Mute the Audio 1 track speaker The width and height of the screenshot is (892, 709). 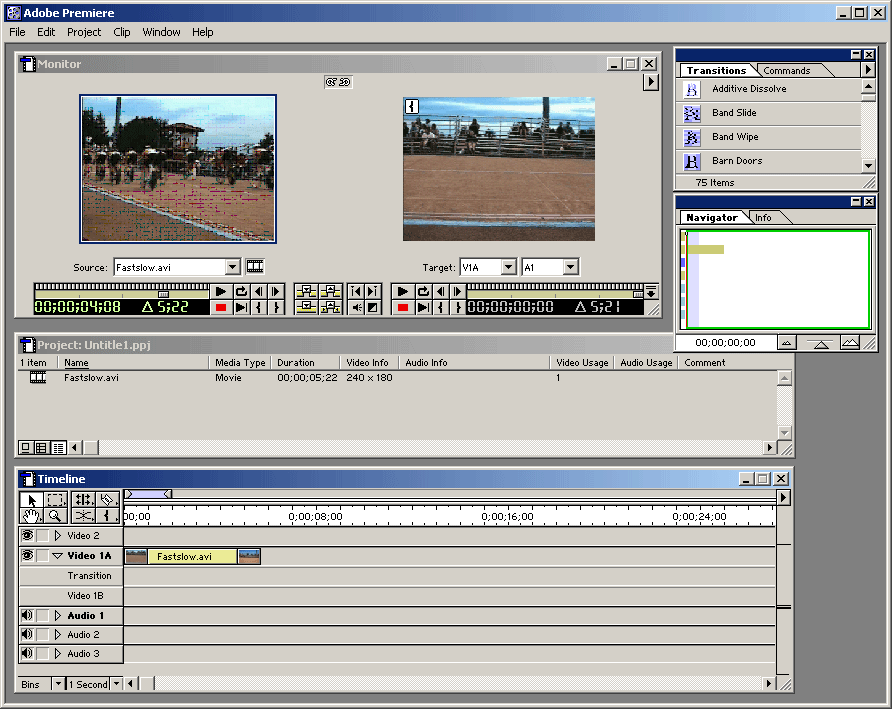tap(27, 616)
